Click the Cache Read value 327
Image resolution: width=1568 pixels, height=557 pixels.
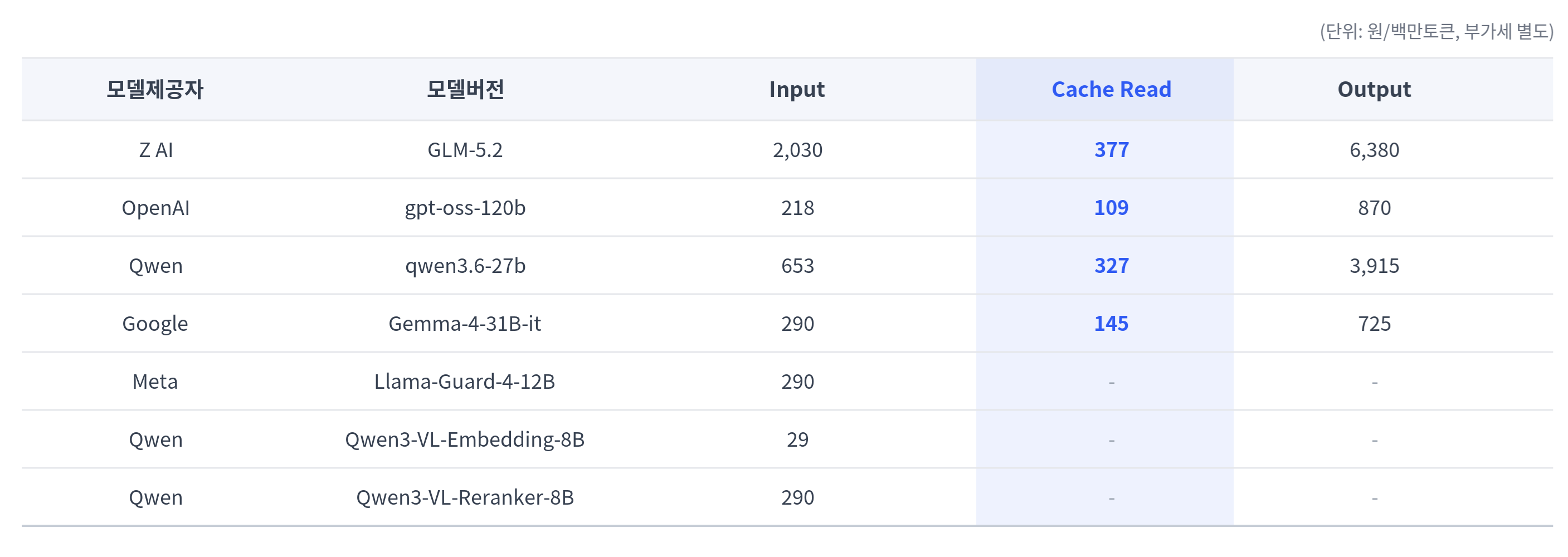1111,266
